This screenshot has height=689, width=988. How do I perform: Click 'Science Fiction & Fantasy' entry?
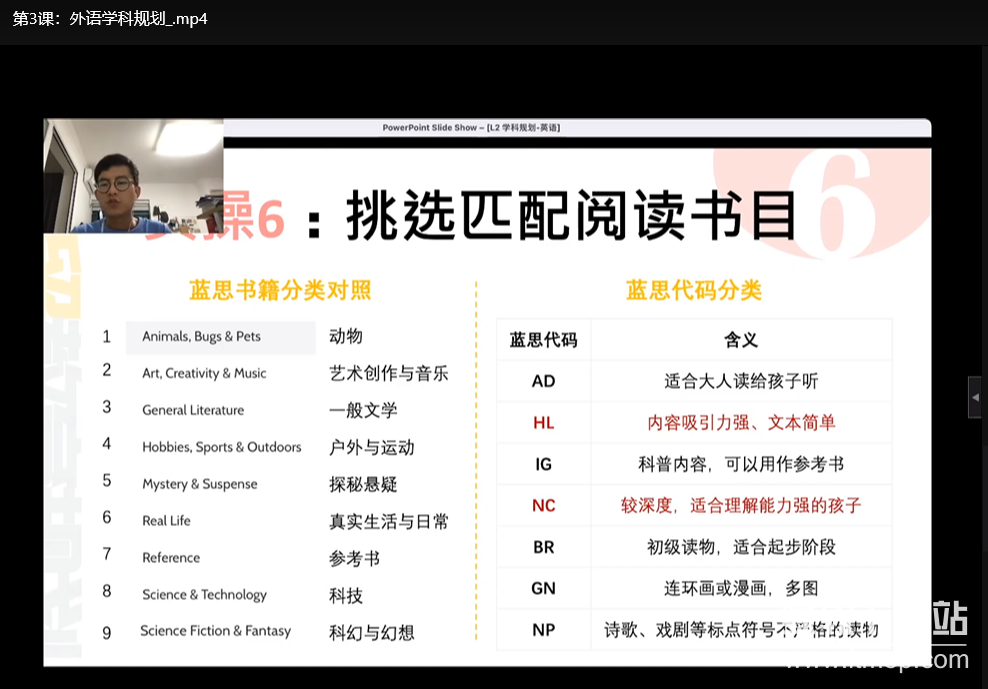(215, 631)
